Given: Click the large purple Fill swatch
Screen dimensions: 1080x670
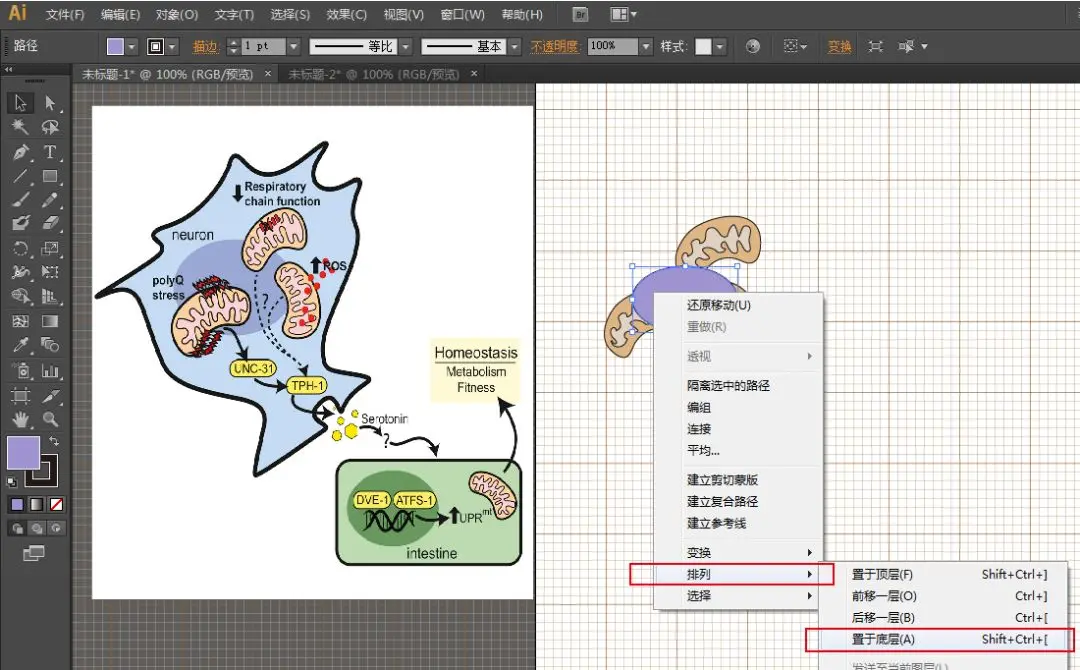Looking at the screenshot, I should [23, 452].
